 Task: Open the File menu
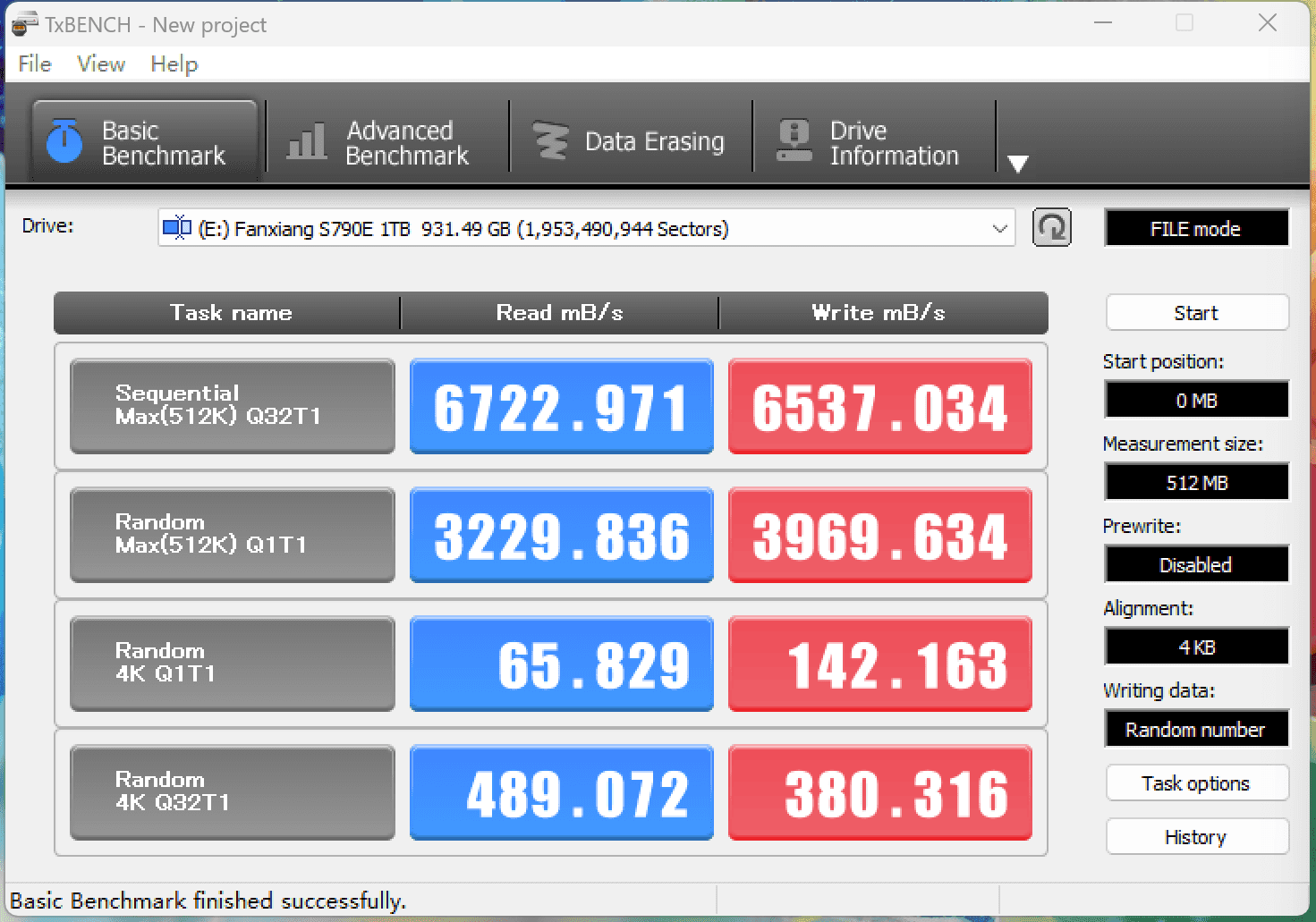pyautogui.click(x=33, y=63)
